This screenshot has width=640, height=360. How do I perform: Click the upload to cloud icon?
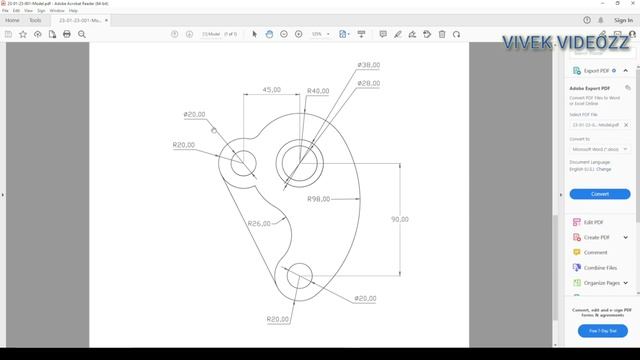(38, 34)
